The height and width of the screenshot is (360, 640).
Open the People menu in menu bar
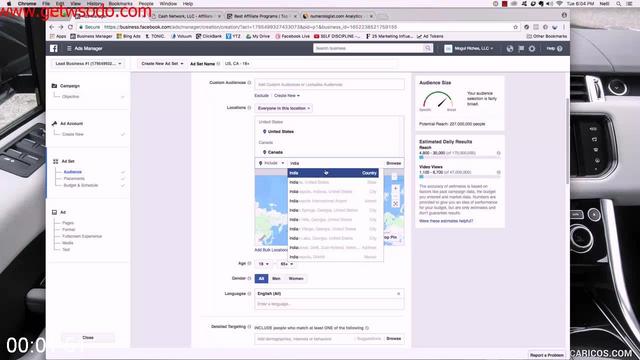pos(146,4)
